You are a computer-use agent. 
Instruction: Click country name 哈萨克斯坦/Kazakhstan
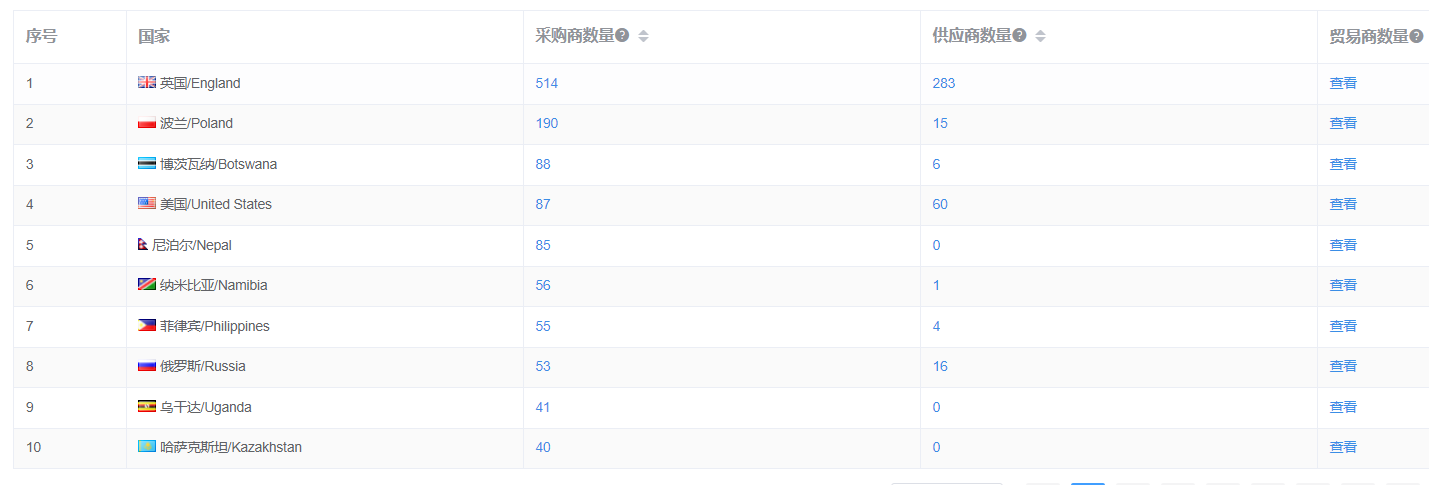[x=231, y=447]
